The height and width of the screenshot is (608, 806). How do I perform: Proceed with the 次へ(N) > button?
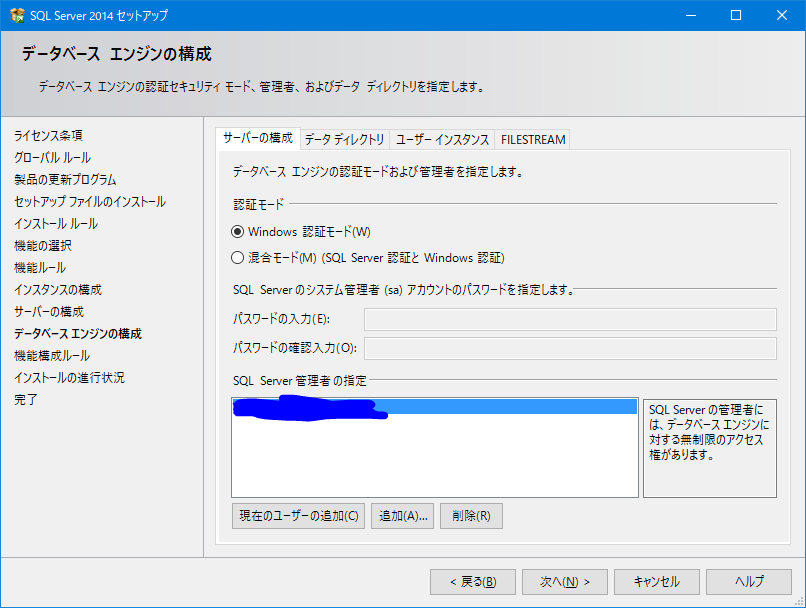tap(565, 582)
